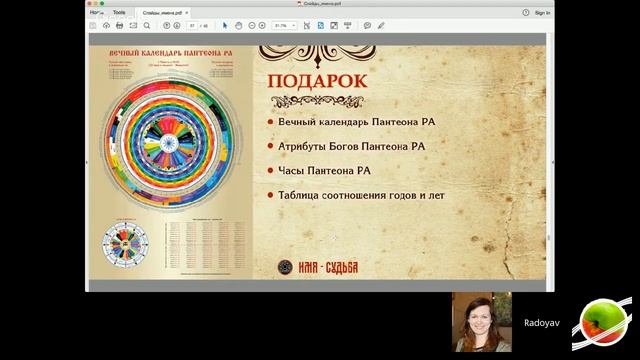Click Таблица соотношения годов и лет
The image size is (640, 360).
tap(361, 195)
